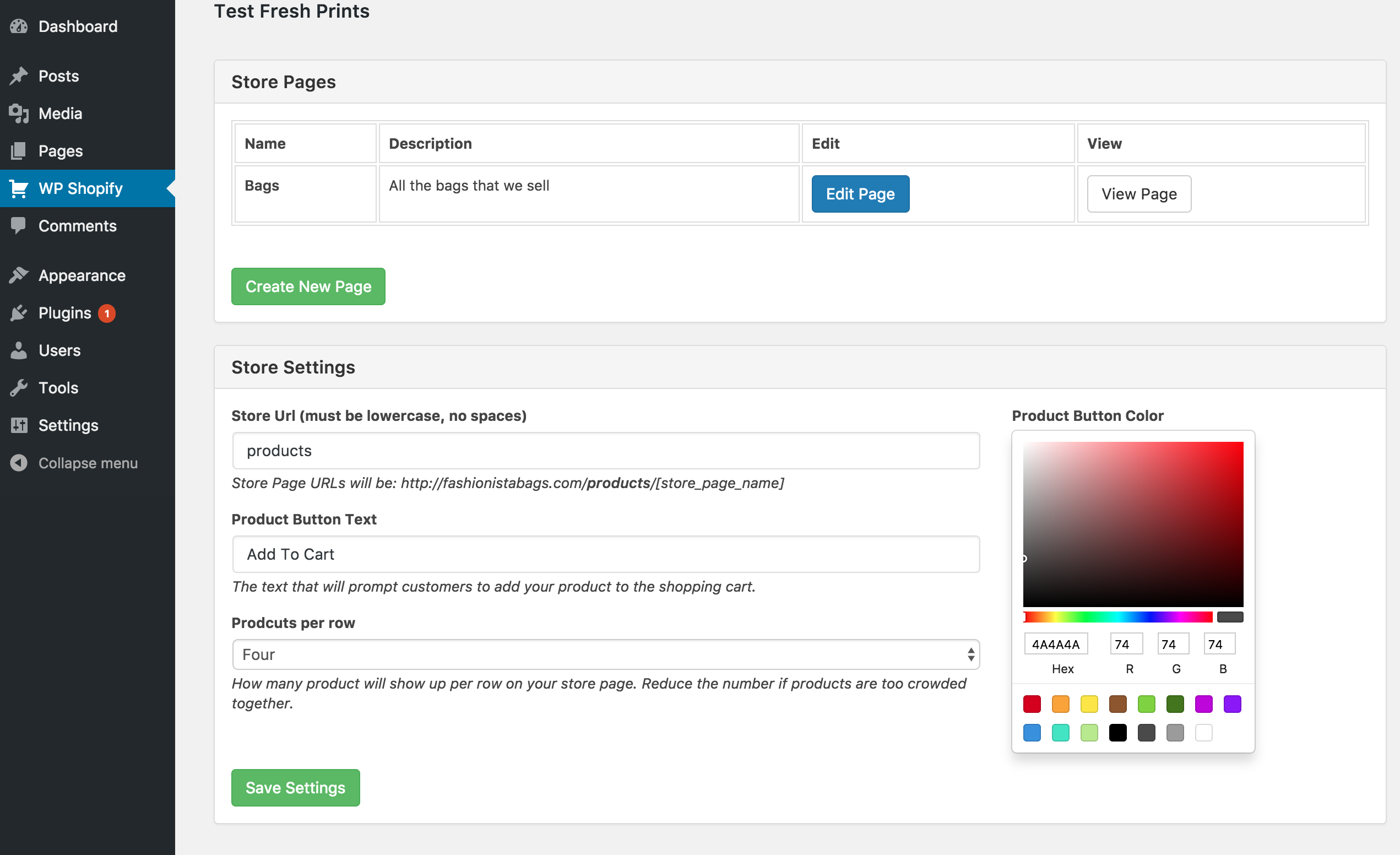1400x855 pixels.
Task: Go to Settings in sidebar
Action: coord(68,425)
